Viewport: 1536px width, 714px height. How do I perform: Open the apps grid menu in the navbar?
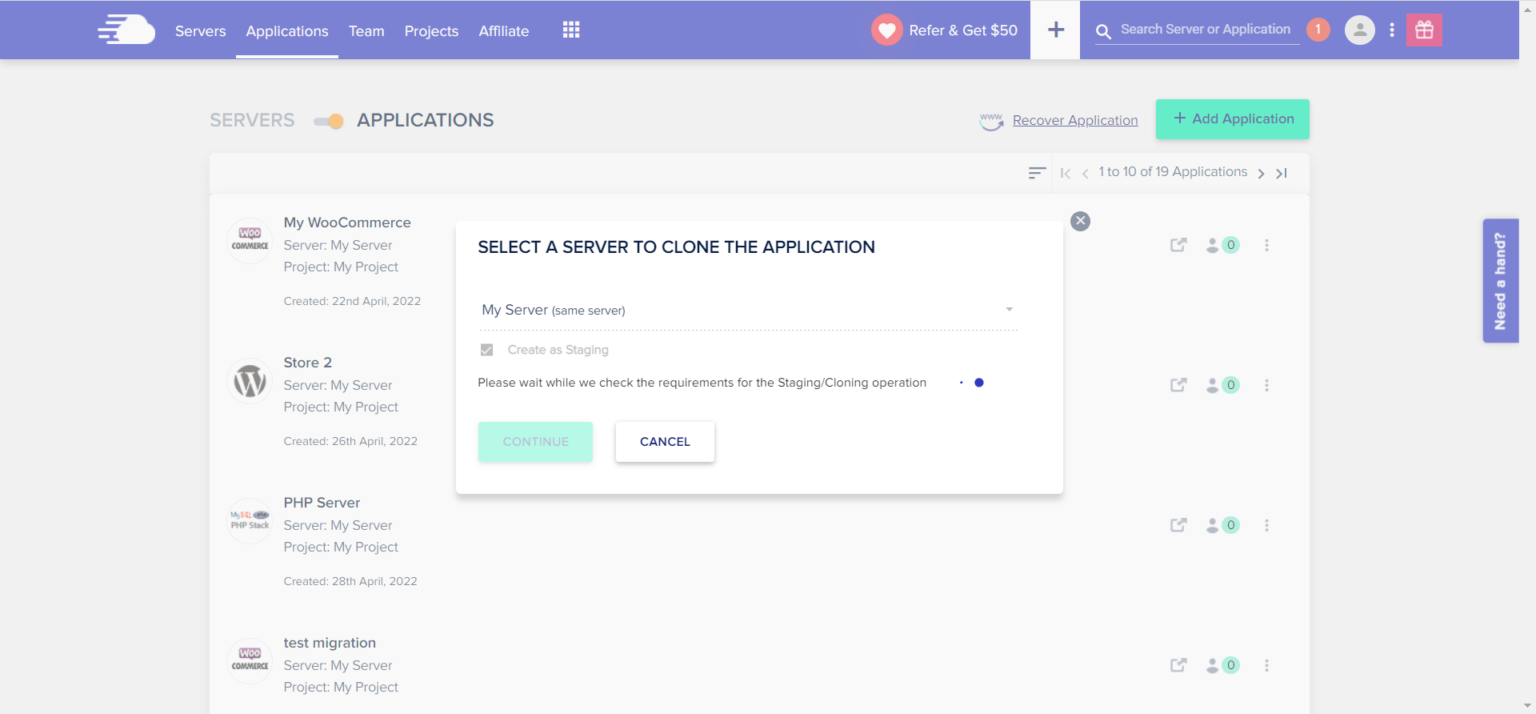point(571,29)
